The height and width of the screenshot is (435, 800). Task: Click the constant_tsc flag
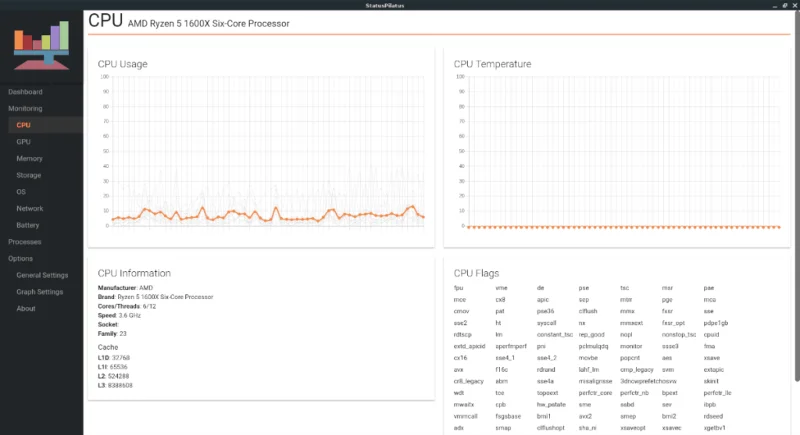click(x=555, y=335)
